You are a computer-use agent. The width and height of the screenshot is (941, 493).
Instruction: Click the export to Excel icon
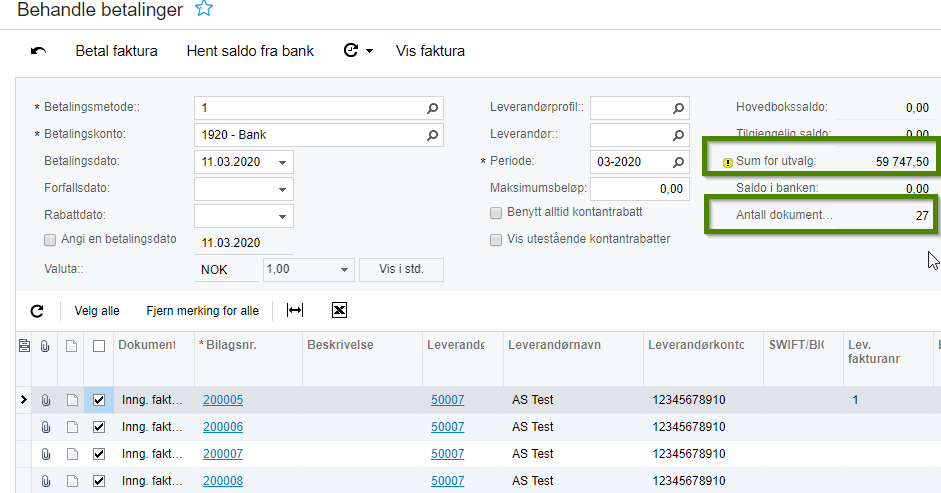pyautogui.click(x=339, y=311)
